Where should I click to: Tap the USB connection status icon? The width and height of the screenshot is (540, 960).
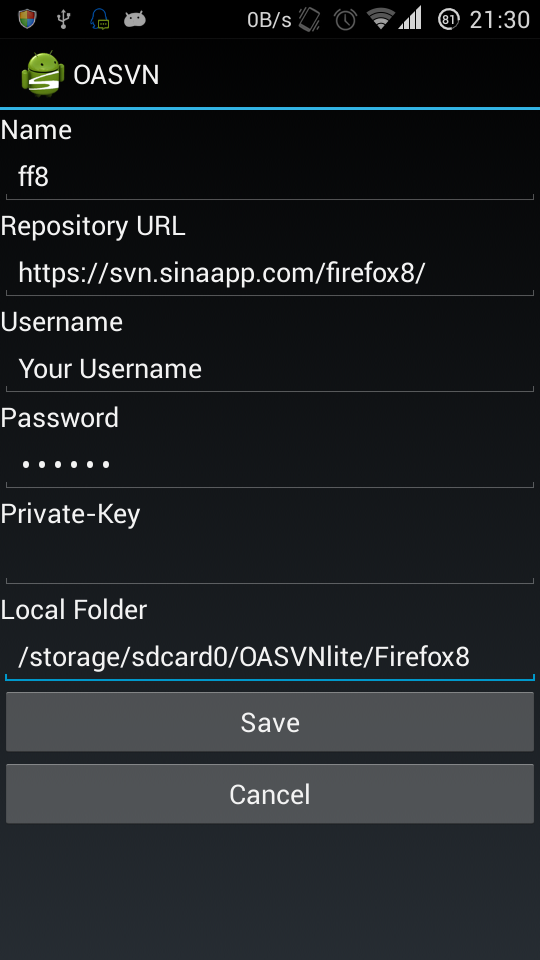coord(63,19)
